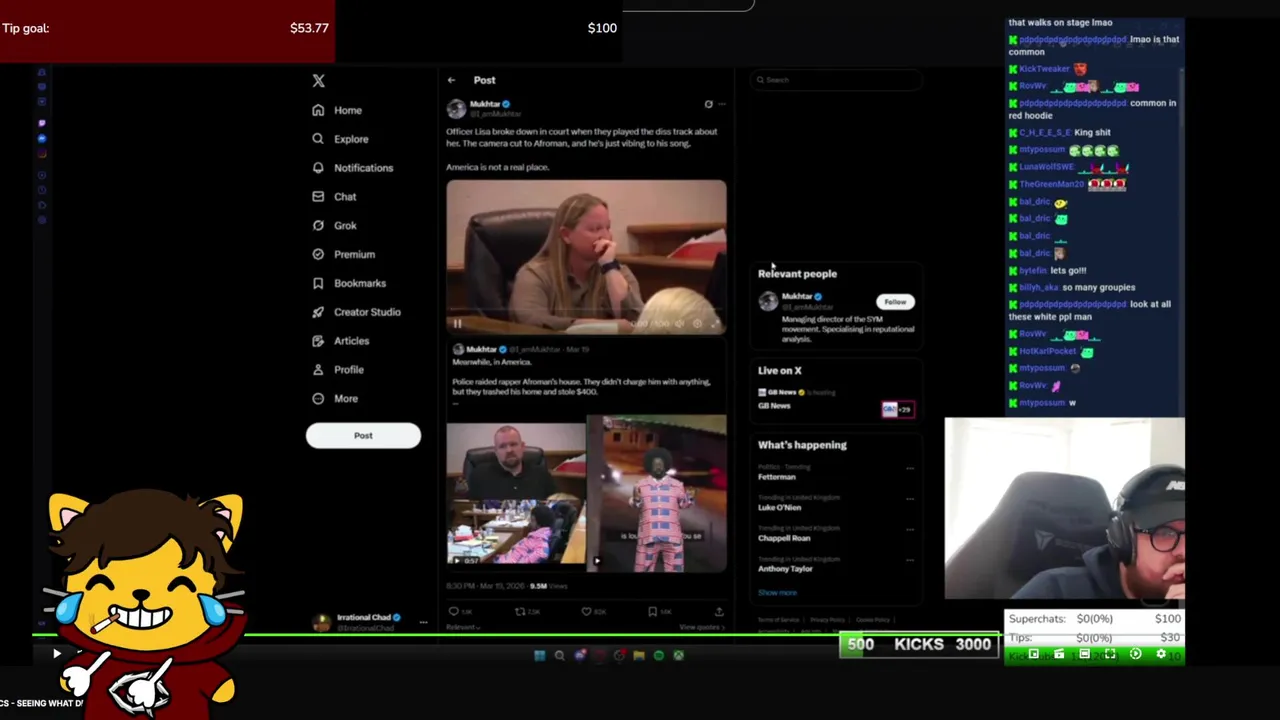
Task: Click the X search field
Action: point(836,80)
